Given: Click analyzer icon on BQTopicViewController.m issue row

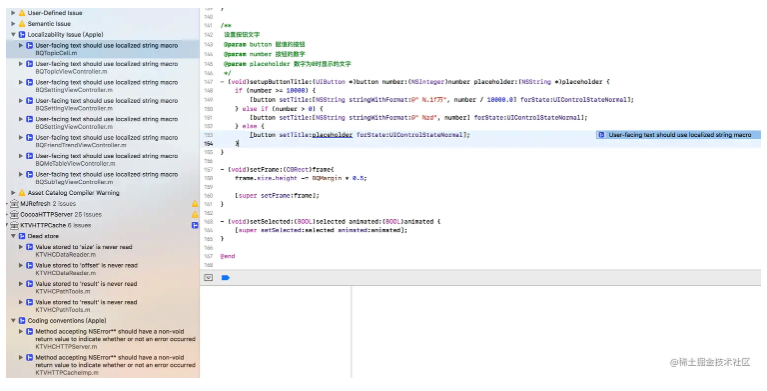Looking at the screenshot, I should click(30, 64).
